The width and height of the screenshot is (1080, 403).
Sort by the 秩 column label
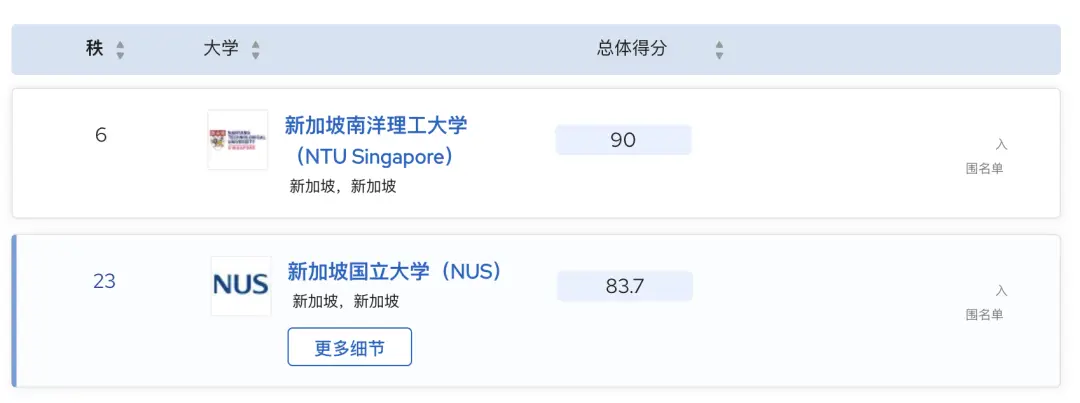click(x=95, y=48)
